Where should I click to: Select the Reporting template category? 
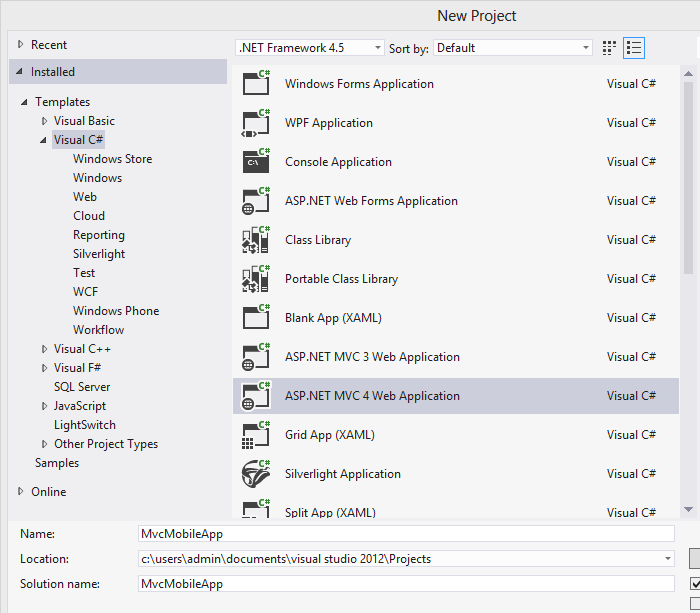(99, 235)
